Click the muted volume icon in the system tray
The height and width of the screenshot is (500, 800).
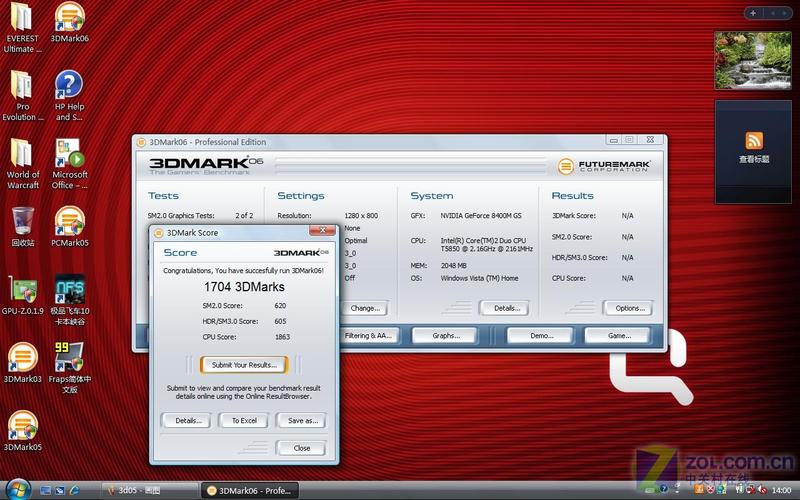point(764,490)
